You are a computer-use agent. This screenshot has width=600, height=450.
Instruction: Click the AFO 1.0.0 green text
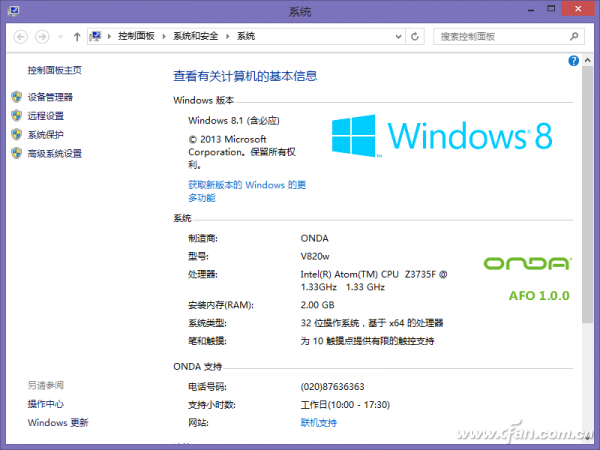pyautogui.click(x=539, y=296)
